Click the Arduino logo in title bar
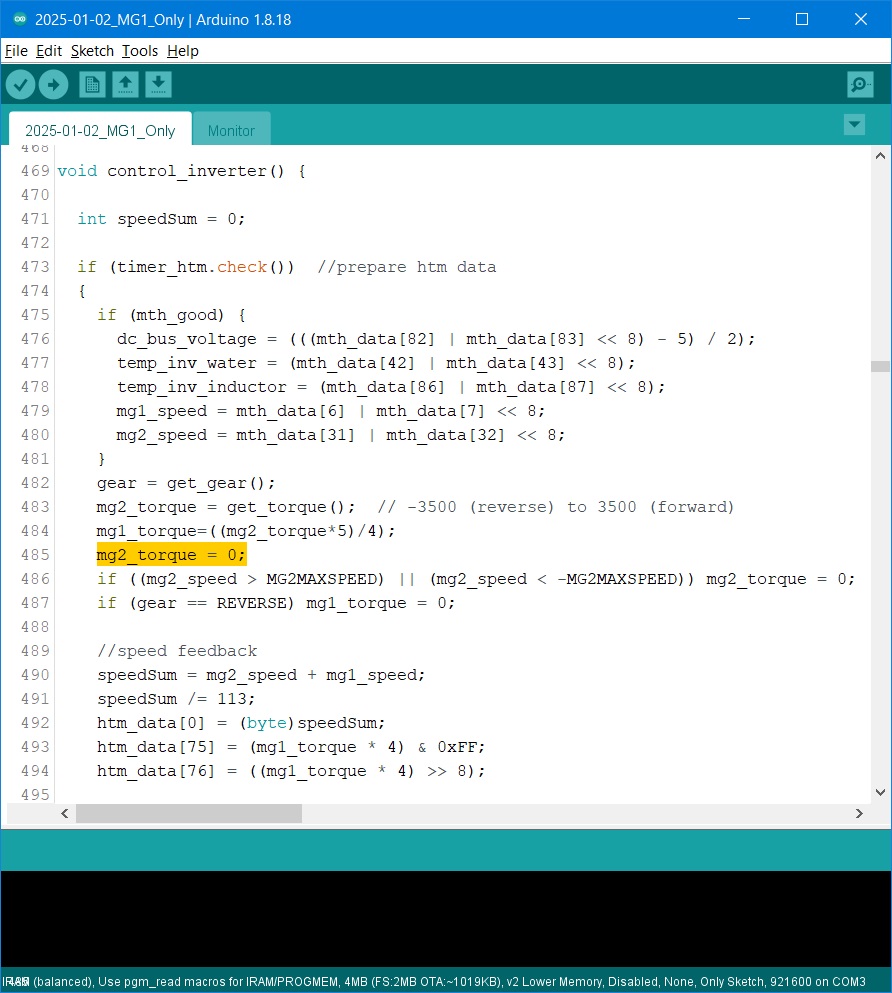The width and height of the screenshot is (892, 993). point(19,19)
